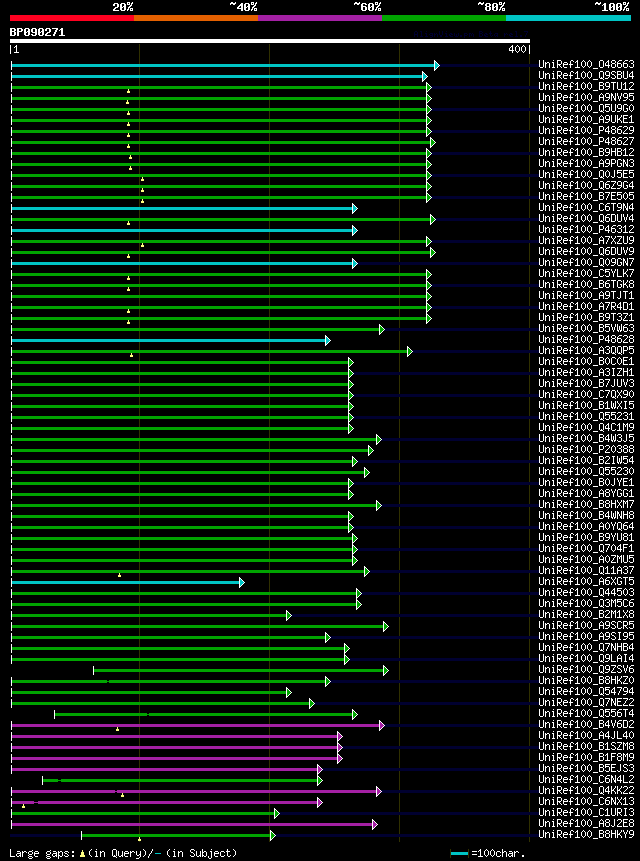
Task: Select the UniRef100_A9TJT1 label
Action: coord(586,295)
